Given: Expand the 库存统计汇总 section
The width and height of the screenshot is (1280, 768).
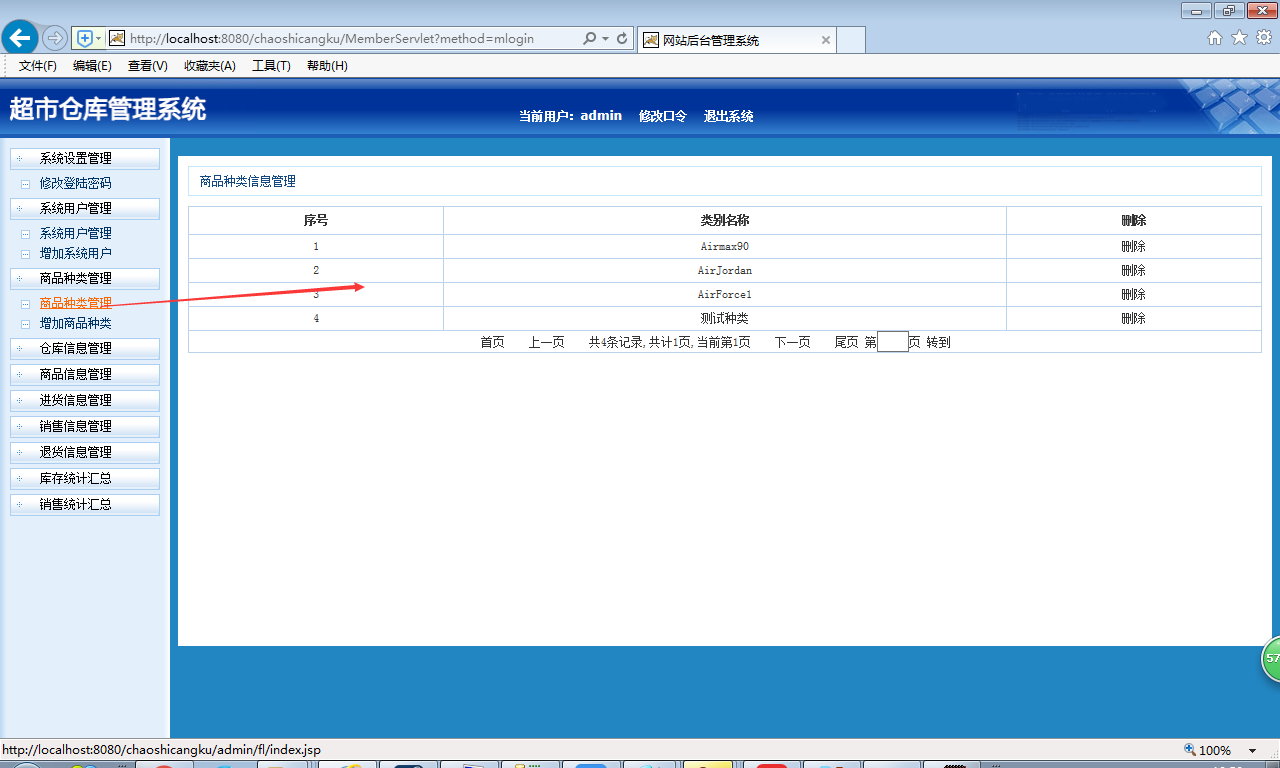Looking at the screenshot, I should click(x=85, y=479).
